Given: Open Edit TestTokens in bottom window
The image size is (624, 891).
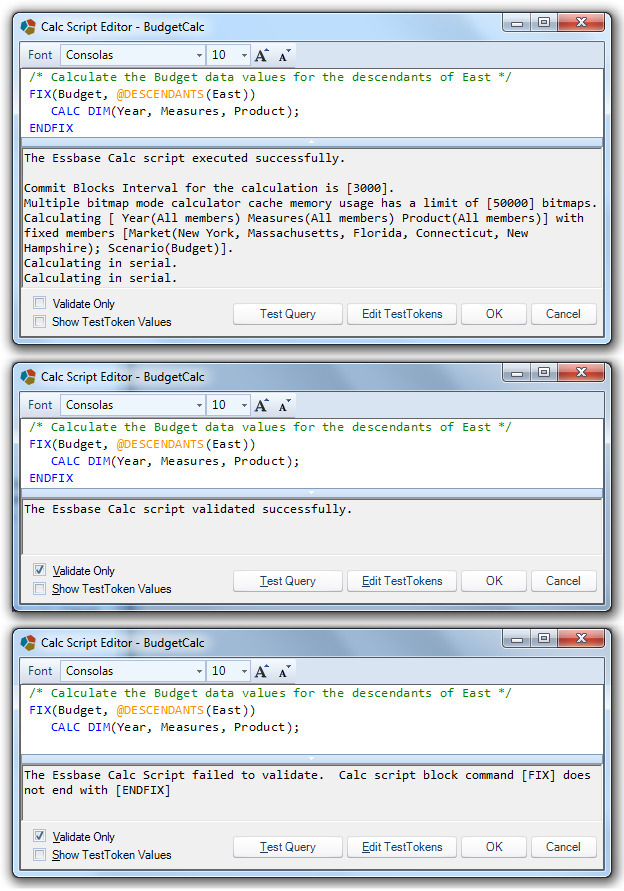Looking at the screenshot, I should pyautogui.click(x=402, y=847).
